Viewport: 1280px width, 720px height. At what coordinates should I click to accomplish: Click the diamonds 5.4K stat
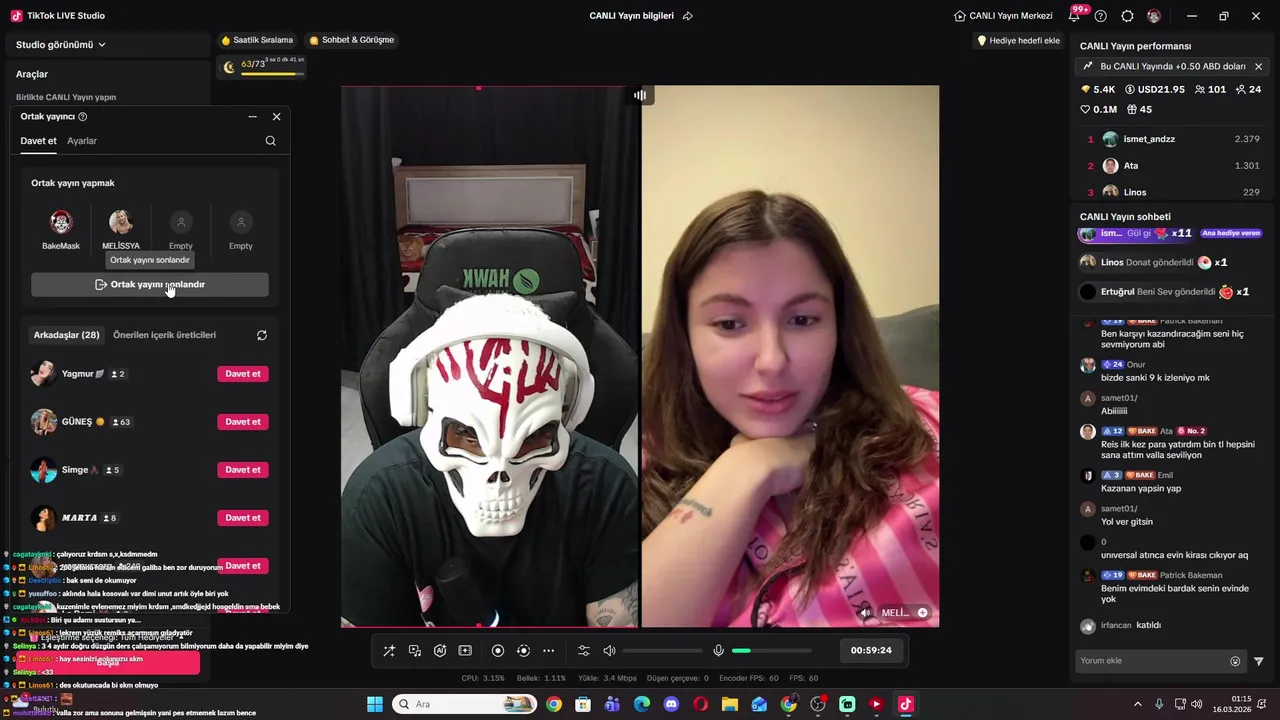1098,89
